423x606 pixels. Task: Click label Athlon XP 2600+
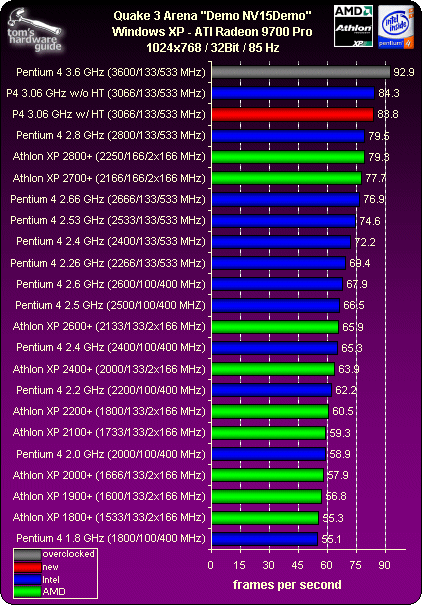[109, 327]
